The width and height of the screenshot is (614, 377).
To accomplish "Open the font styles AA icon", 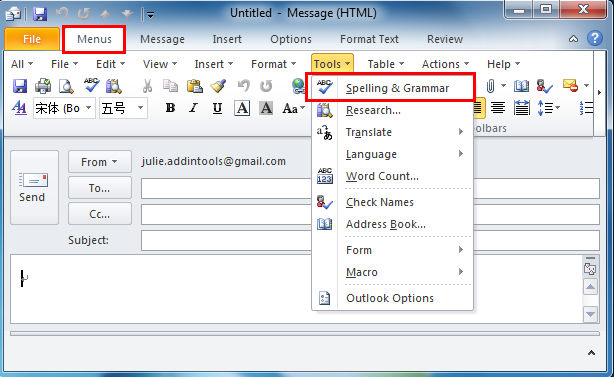I will pos(19,108).
